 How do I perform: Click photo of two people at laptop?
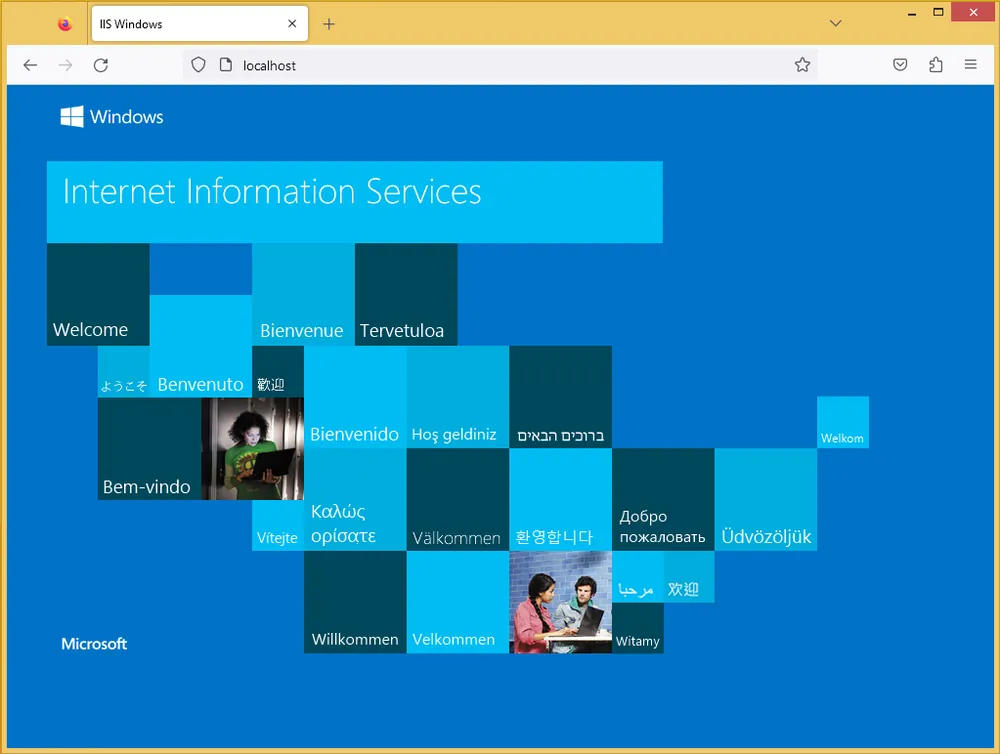point(561,602)
